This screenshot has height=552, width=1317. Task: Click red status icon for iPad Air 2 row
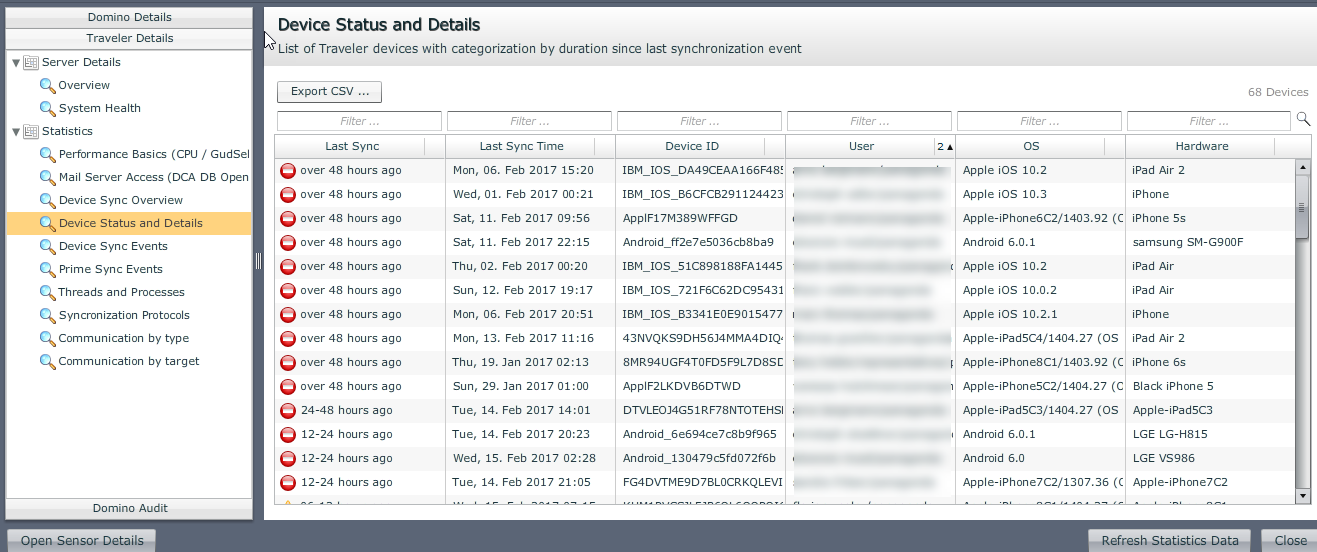[288, 171]
